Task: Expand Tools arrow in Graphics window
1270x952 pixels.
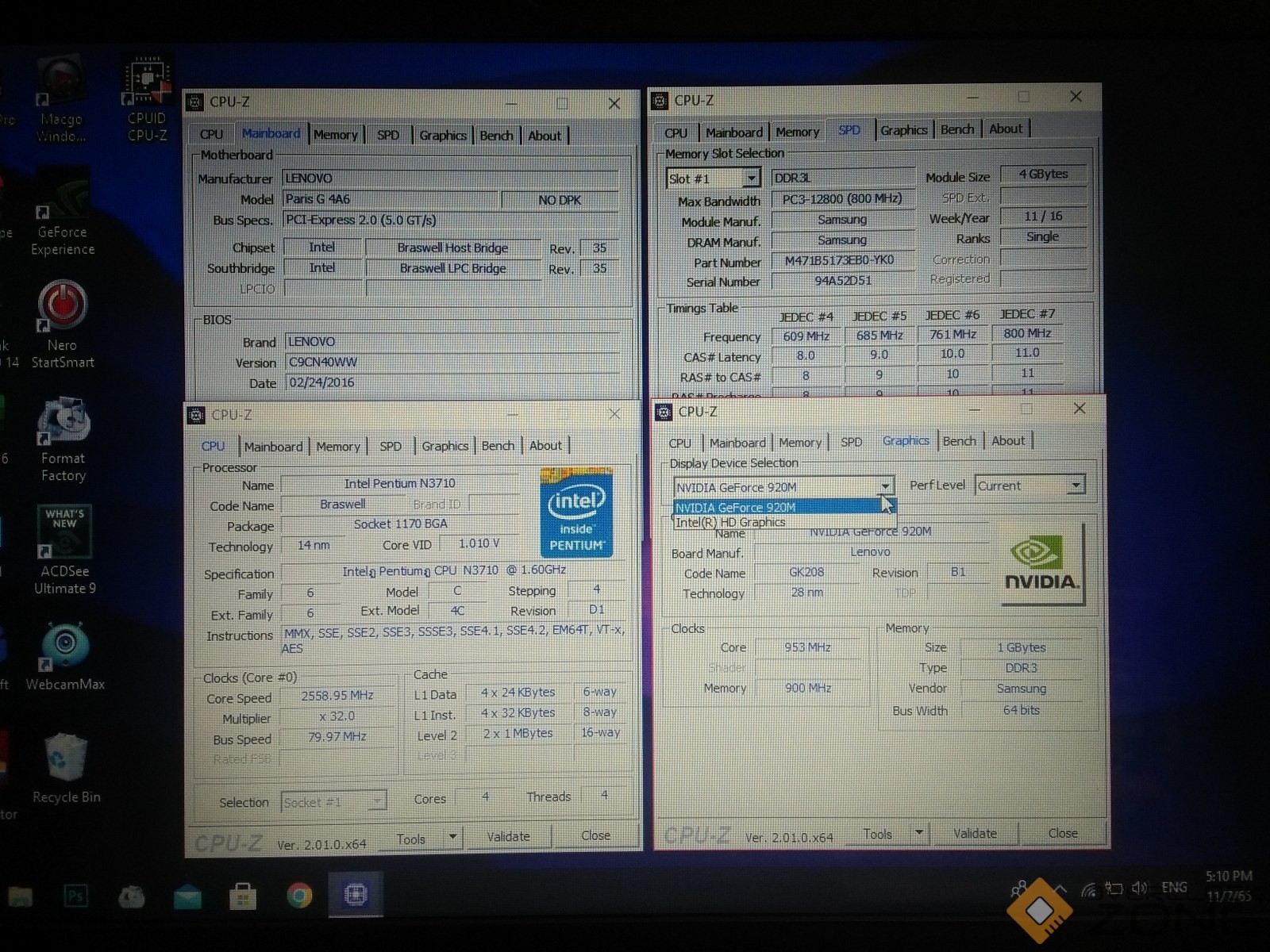Action: click(x=918, y=833)
